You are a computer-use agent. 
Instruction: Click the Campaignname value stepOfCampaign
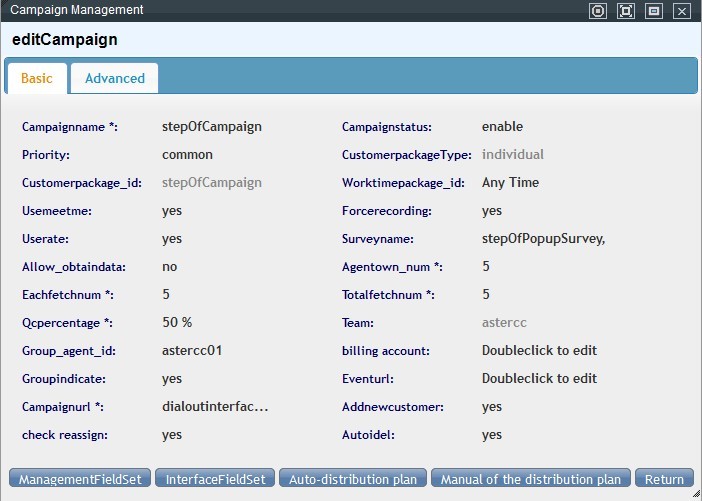[212, 127]
